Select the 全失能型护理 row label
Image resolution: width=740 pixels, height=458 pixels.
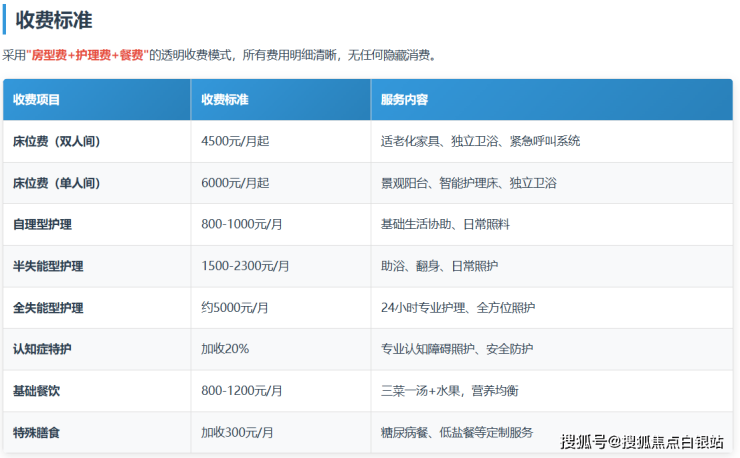pos(48,308)
